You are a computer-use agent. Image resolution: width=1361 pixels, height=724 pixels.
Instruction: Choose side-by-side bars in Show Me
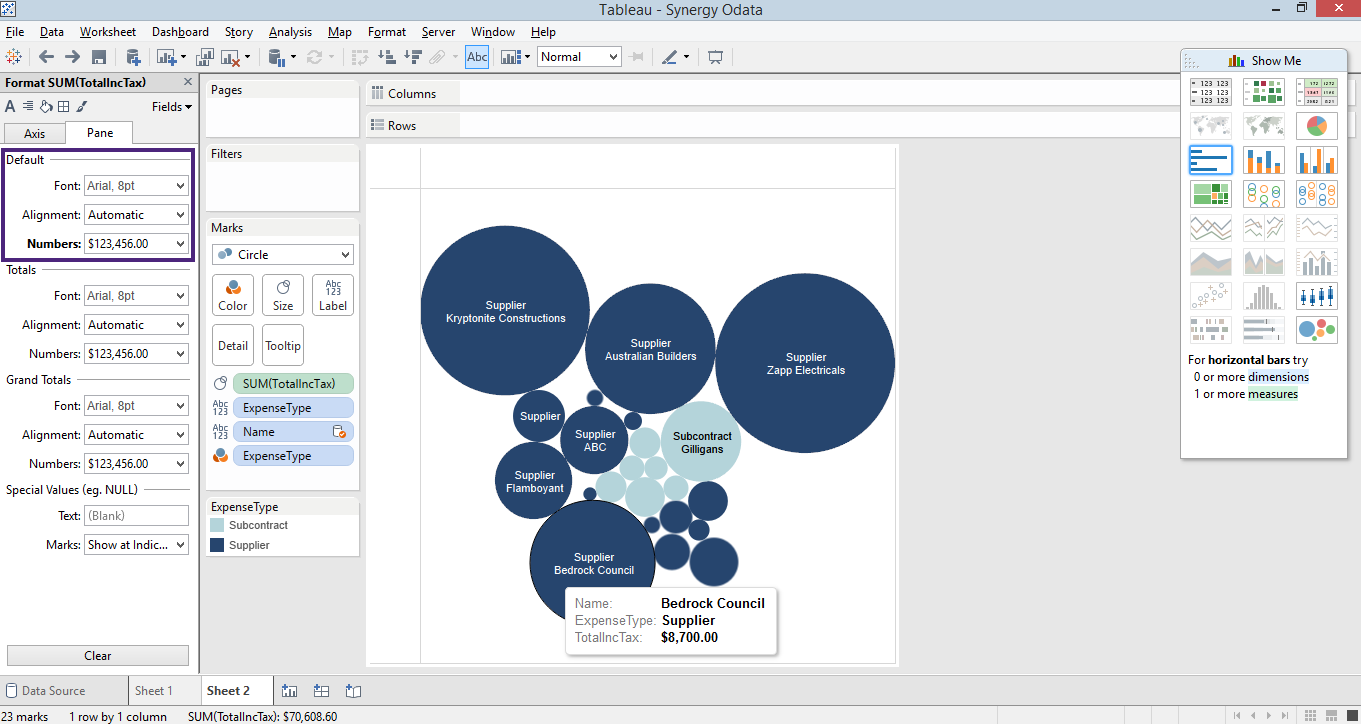(1316, 160)
